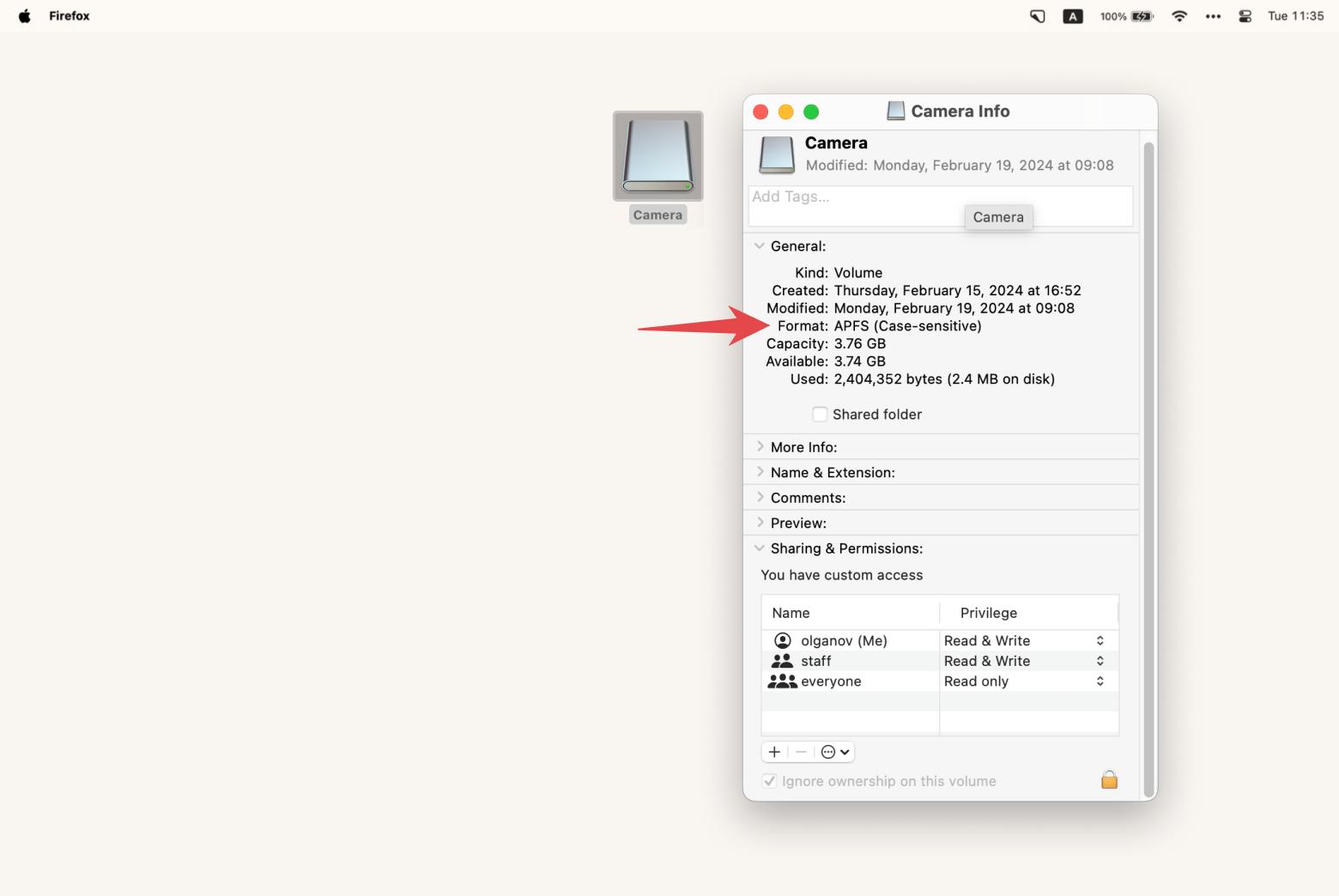Click the Used value 2,404,352 bytes

[x=888, y=379]
